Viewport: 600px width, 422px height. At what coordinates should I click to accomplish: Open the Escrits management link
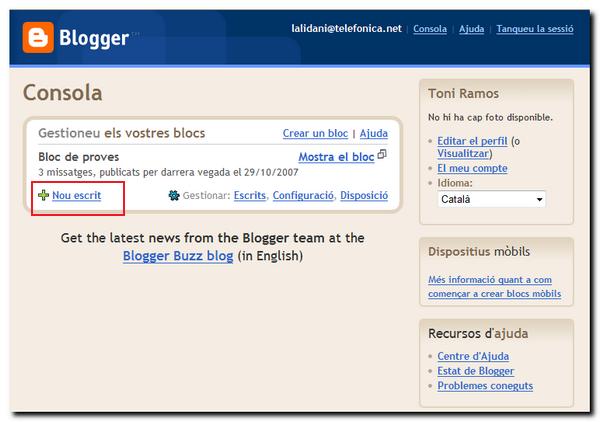(249, 195)
